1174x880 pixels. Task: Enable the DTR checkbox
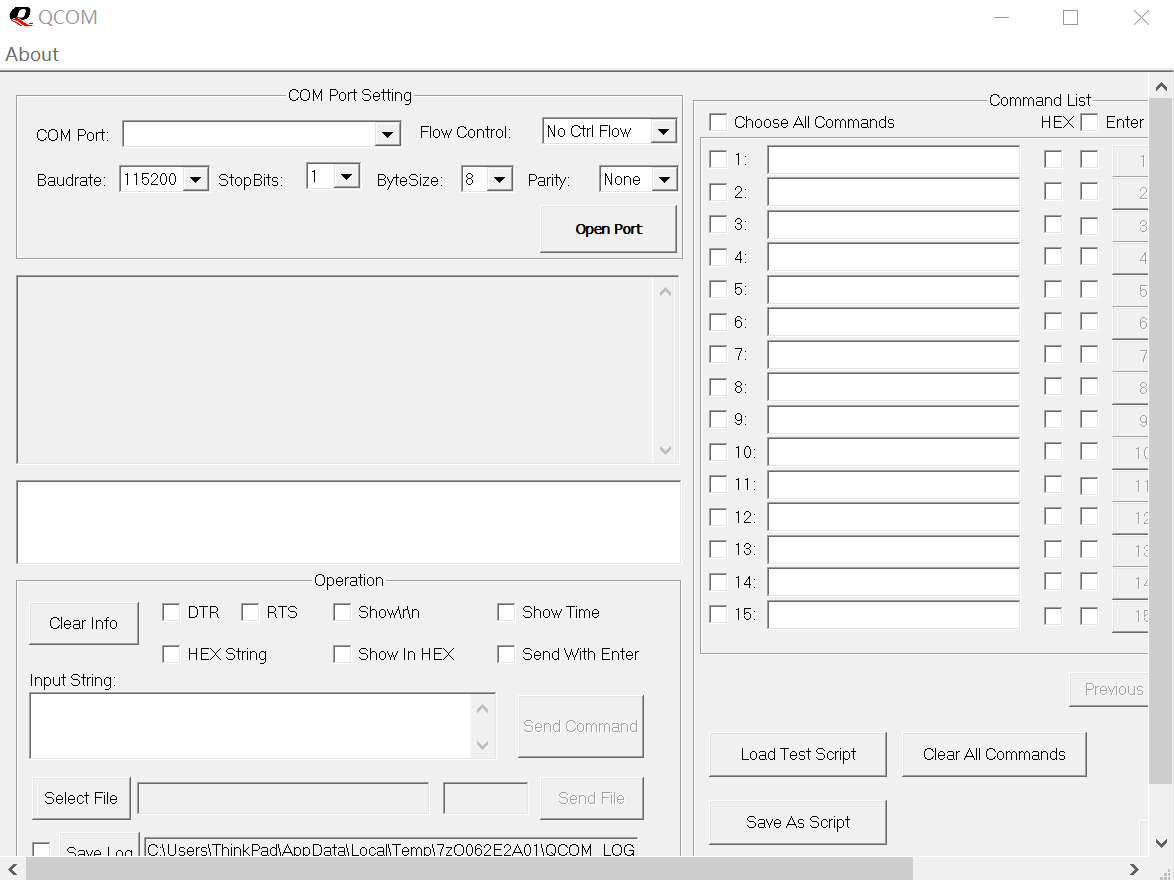(x=172, y=612)
